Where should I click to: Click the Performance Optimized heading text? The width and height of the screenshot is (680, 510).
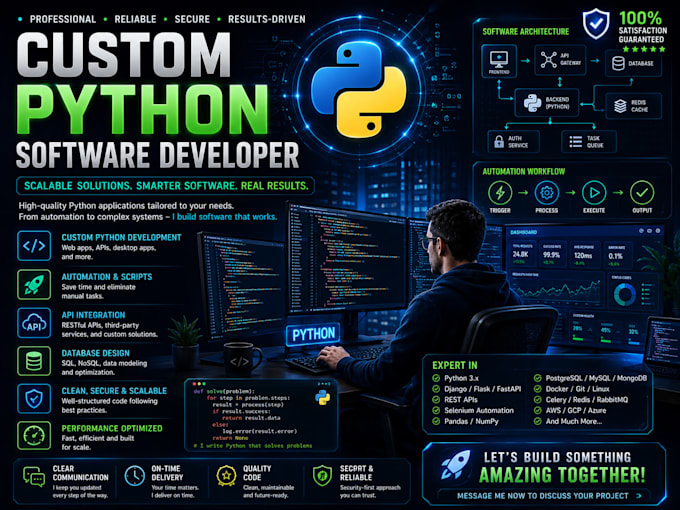coord(112,428)
